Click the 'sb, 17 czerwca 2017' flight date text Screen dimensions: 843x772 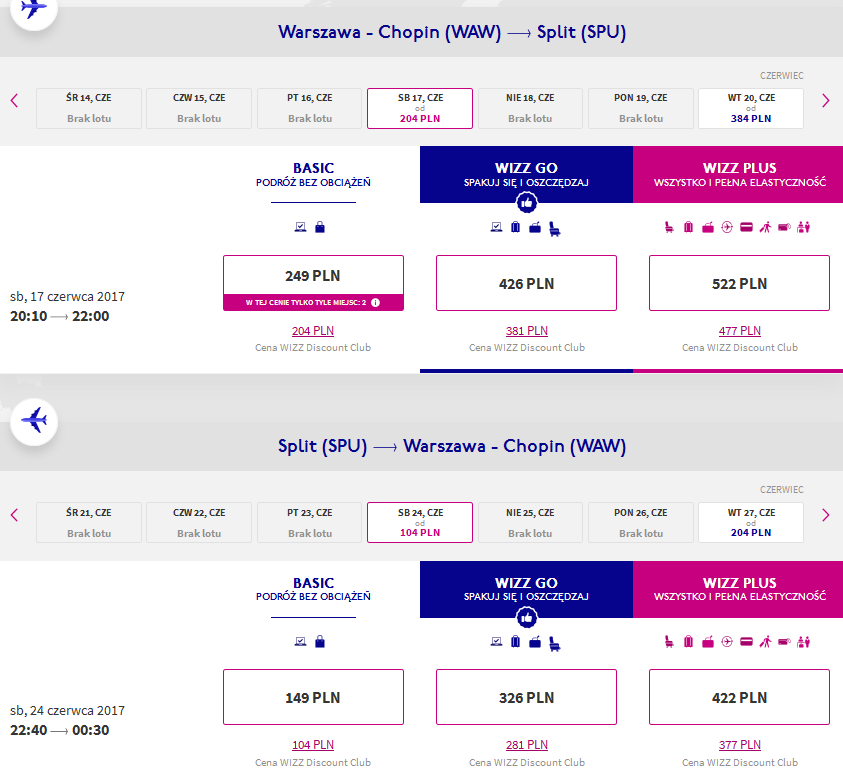67,296
